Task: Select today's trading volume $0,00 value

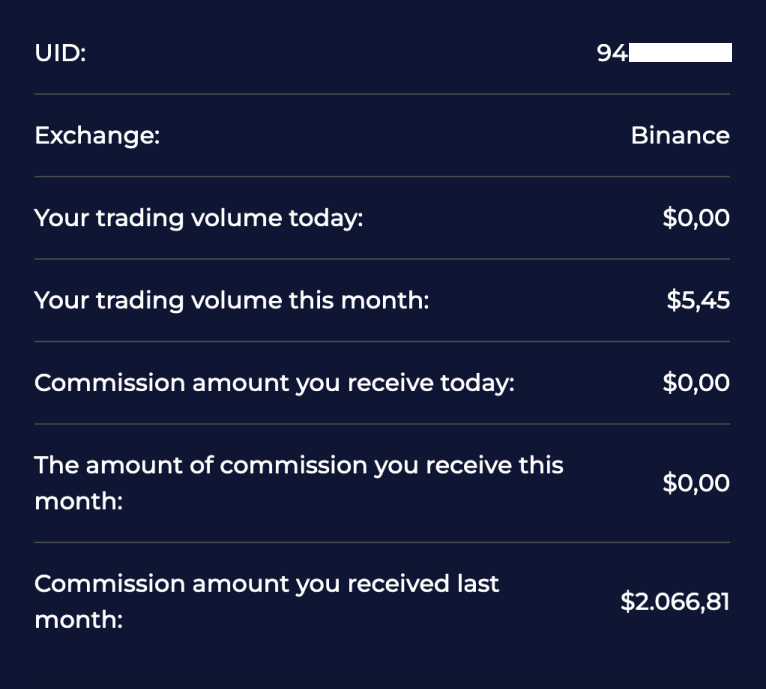Action: [696, 218]
